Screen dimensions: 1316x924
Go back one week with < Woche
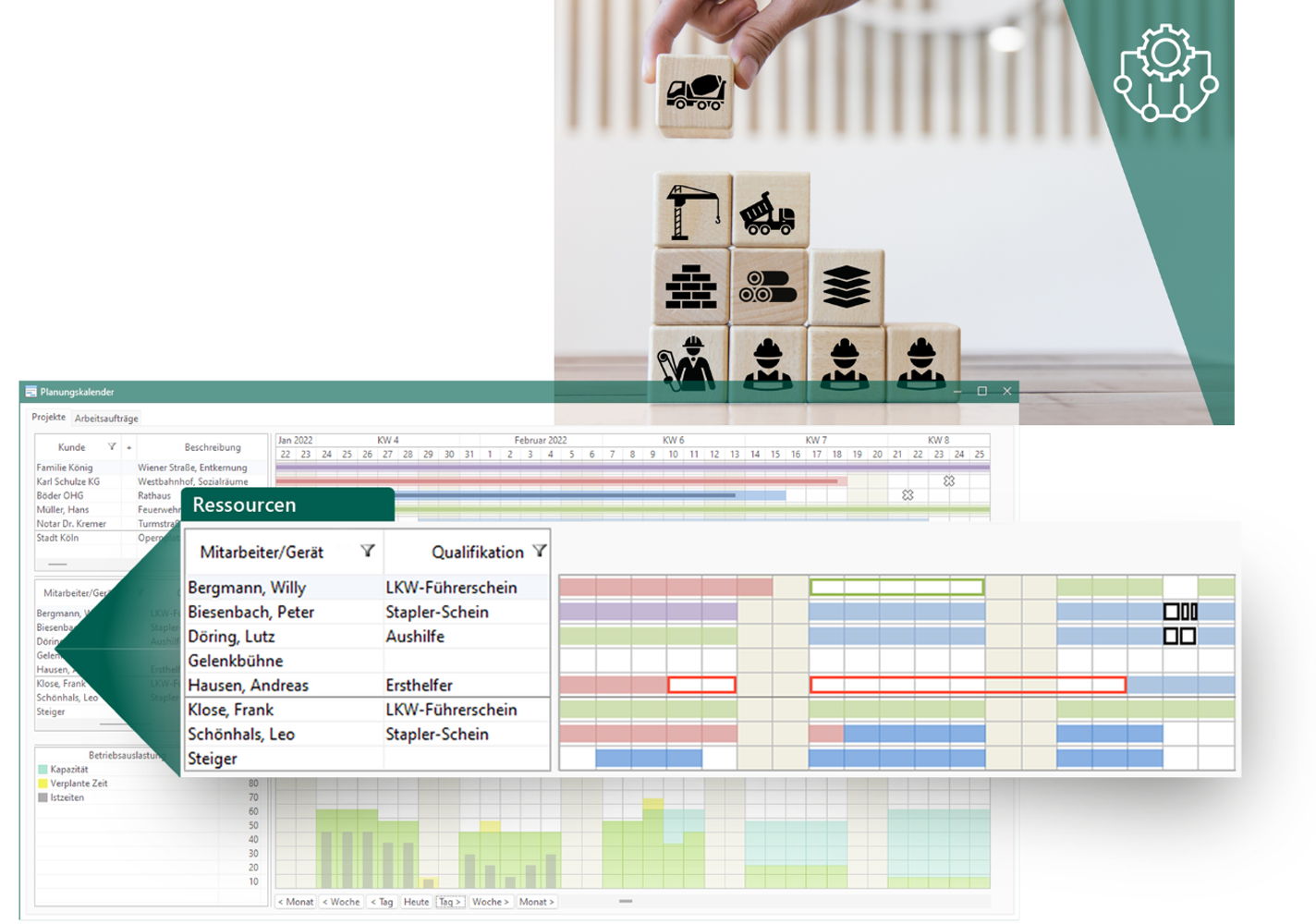tap(341, 902)
